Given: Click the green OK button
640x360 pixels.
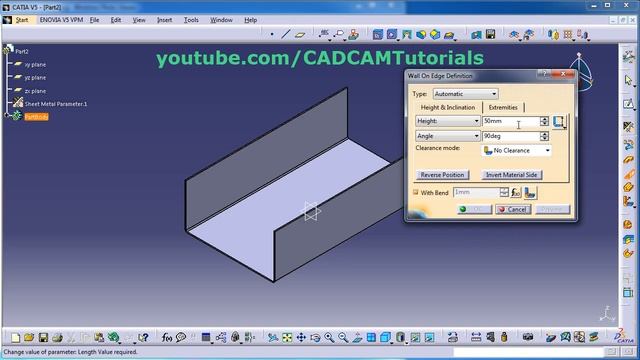Looking at the screenshot, I should 474,209.
